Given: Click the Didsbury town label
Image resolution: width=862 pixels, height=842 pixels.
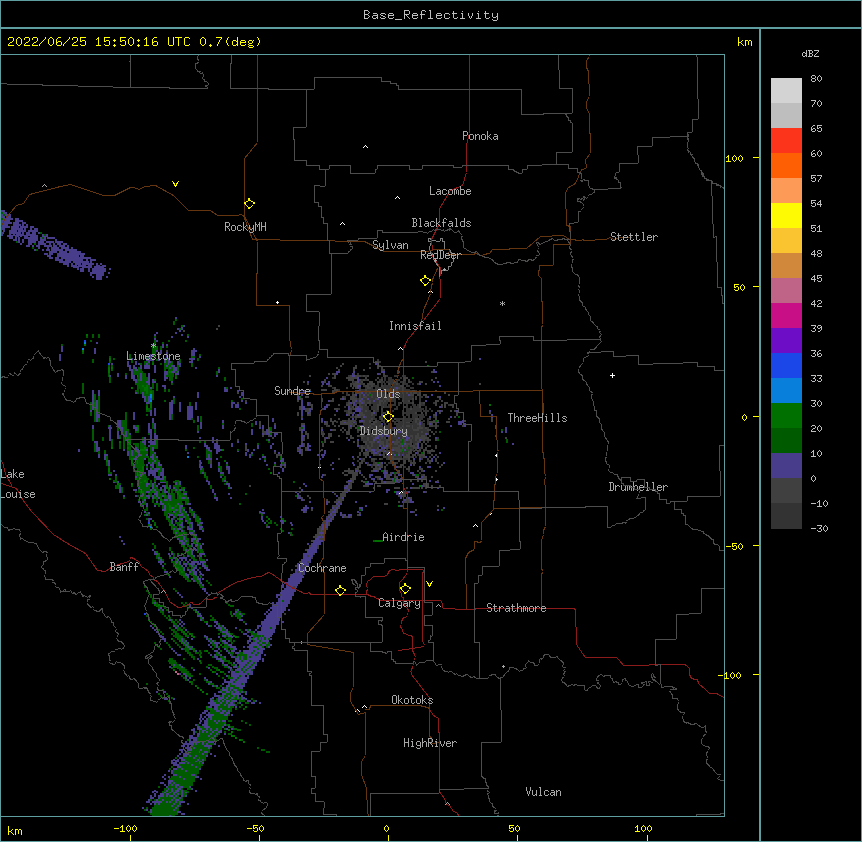Looking at the screenshot, I should pos(384,431).
